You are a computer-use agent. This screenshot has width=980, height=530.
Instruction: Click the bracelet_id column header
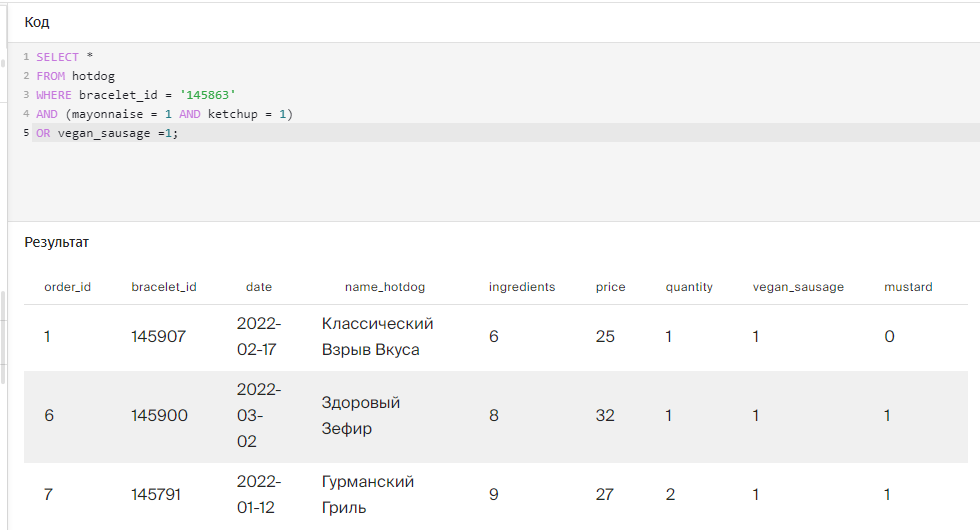[x=164, y=287]
